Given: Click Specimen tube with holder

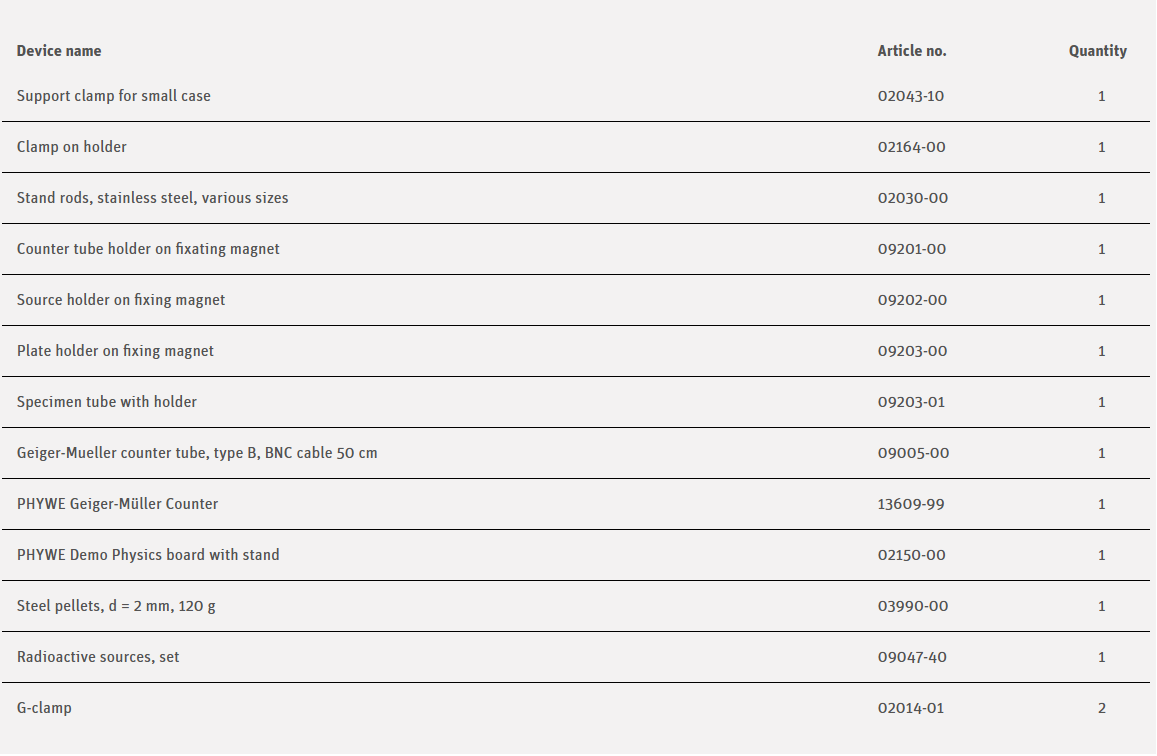Looking at the screenshot, I should coord(107,402).
